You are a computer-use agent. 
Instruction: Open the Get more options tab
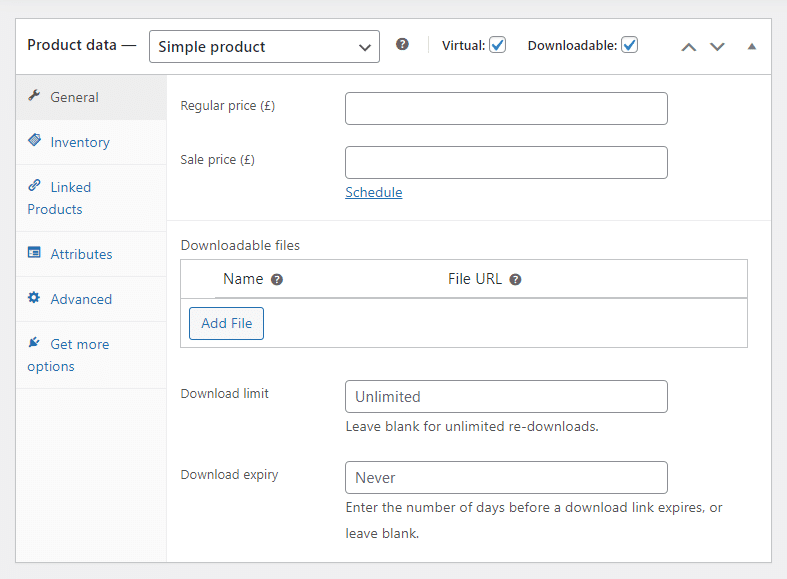(91, 355)
